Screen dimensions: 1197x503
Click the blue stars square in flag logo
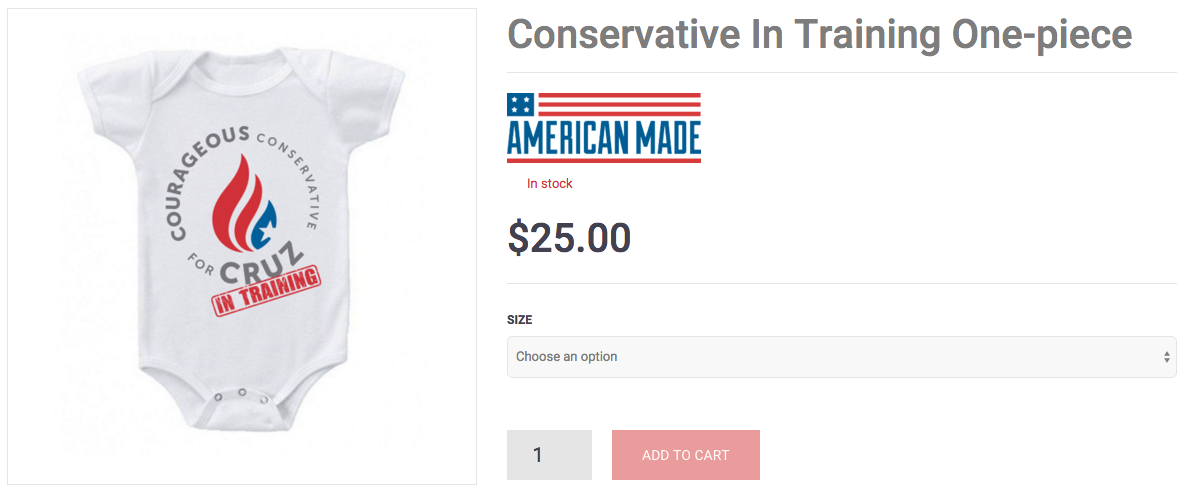(521, 105)
